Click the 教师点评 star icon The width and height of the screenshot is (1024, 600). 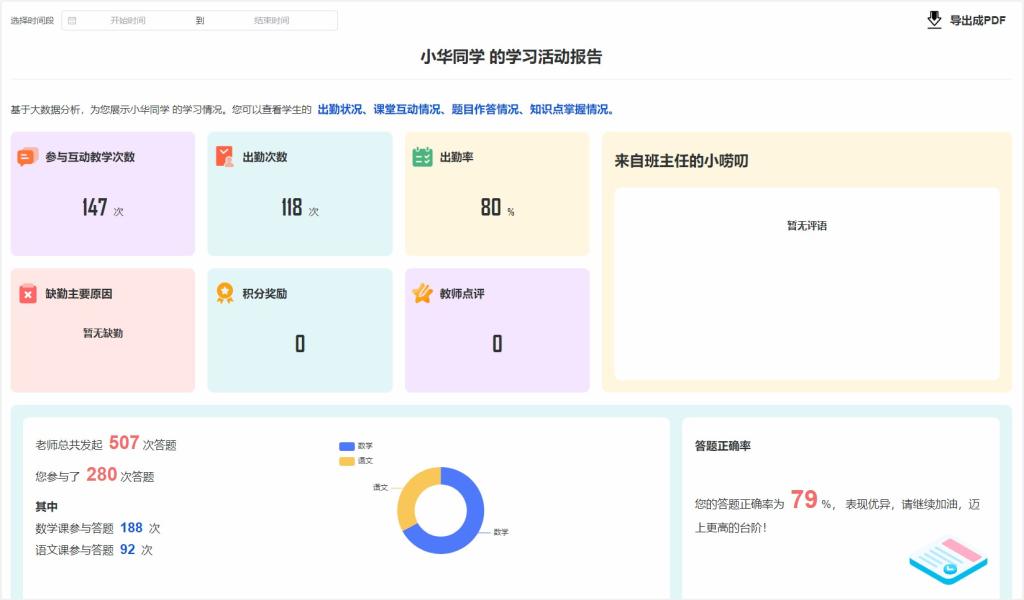pos(422,294)
